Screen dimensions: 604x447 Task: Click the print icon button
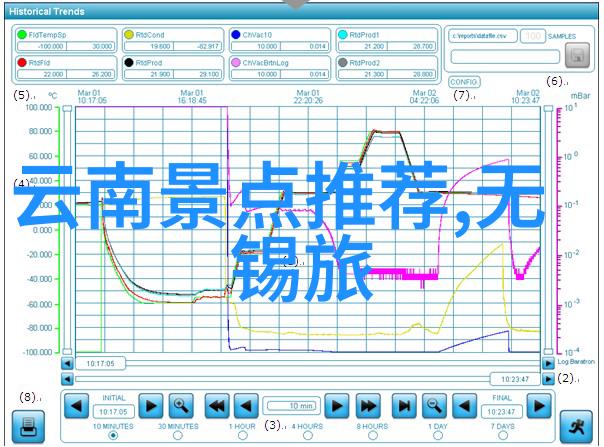pyautogui.click(x=28, y=427)
